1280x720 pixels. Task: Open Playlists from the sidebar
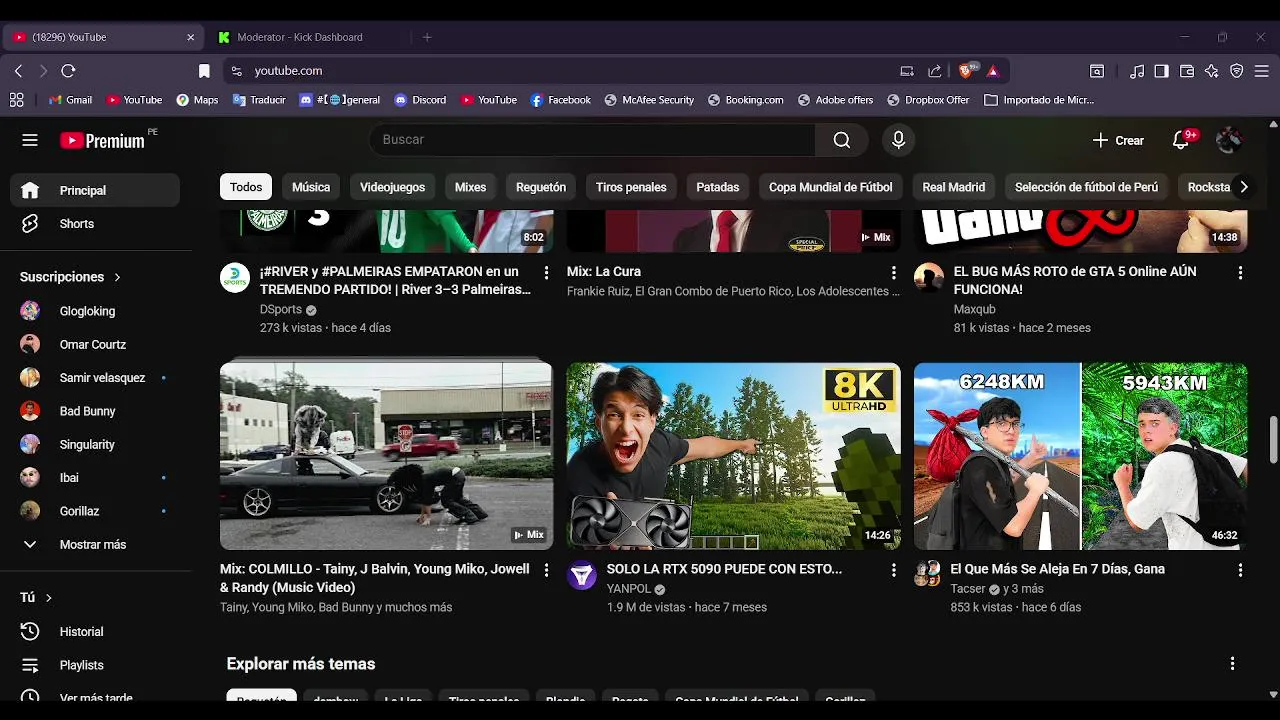click(x=95, y=664)
